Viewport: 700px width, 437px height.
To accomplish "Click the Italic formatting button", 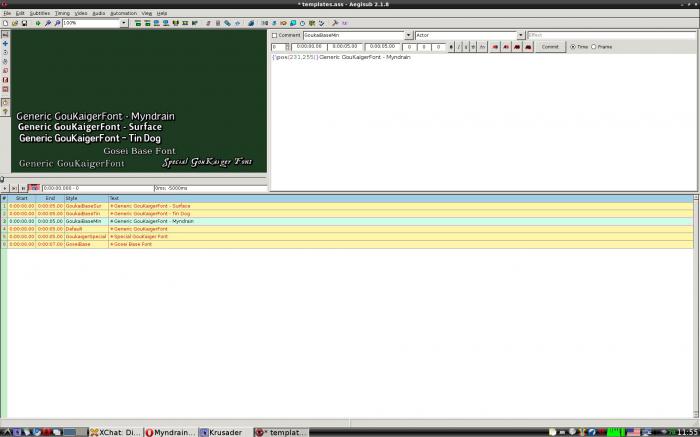I will [x=458, y=47].
